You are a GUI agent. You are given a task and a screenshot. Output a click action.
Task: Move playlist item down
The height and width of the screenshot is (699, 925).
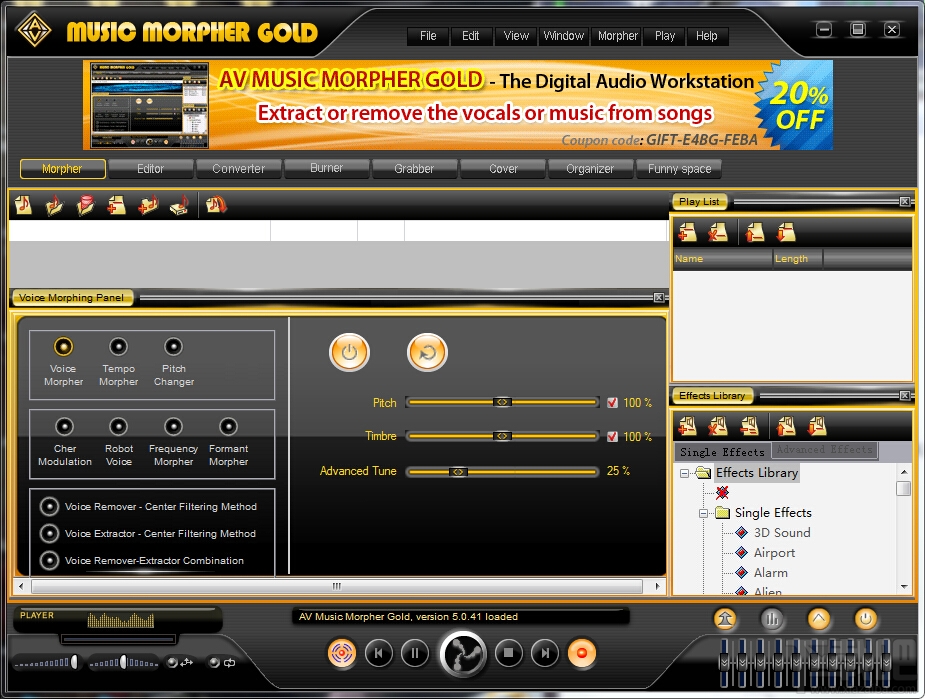pos(786,232)
